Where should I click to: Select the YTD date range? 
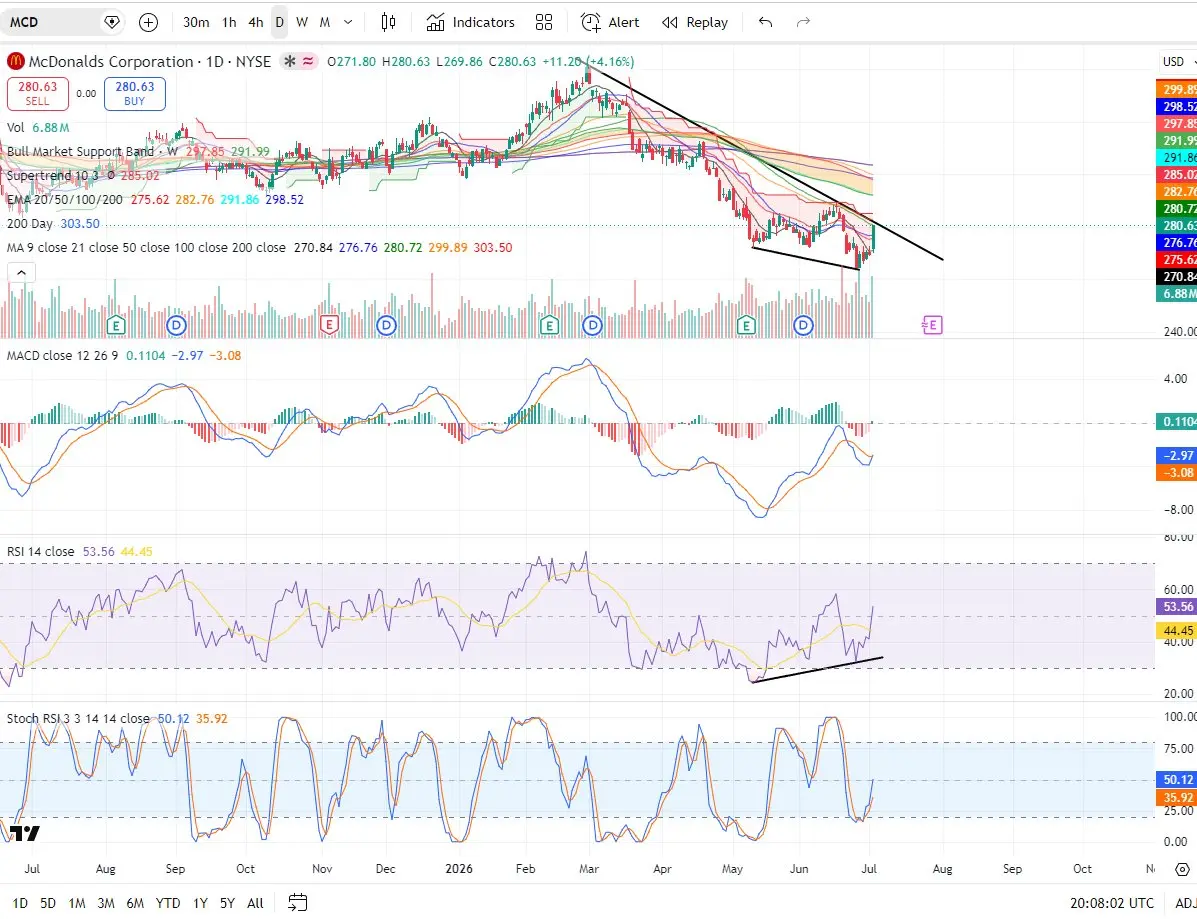168,903
